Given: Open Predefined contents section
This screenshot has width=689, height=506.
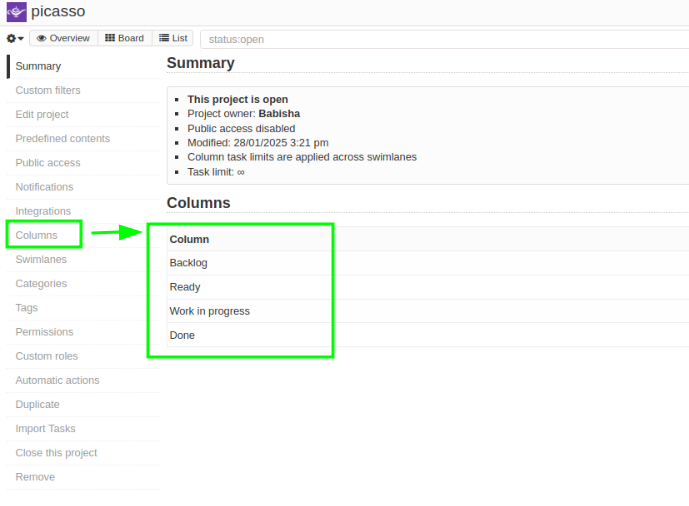Looking at the screenshot, I should 63,139.
